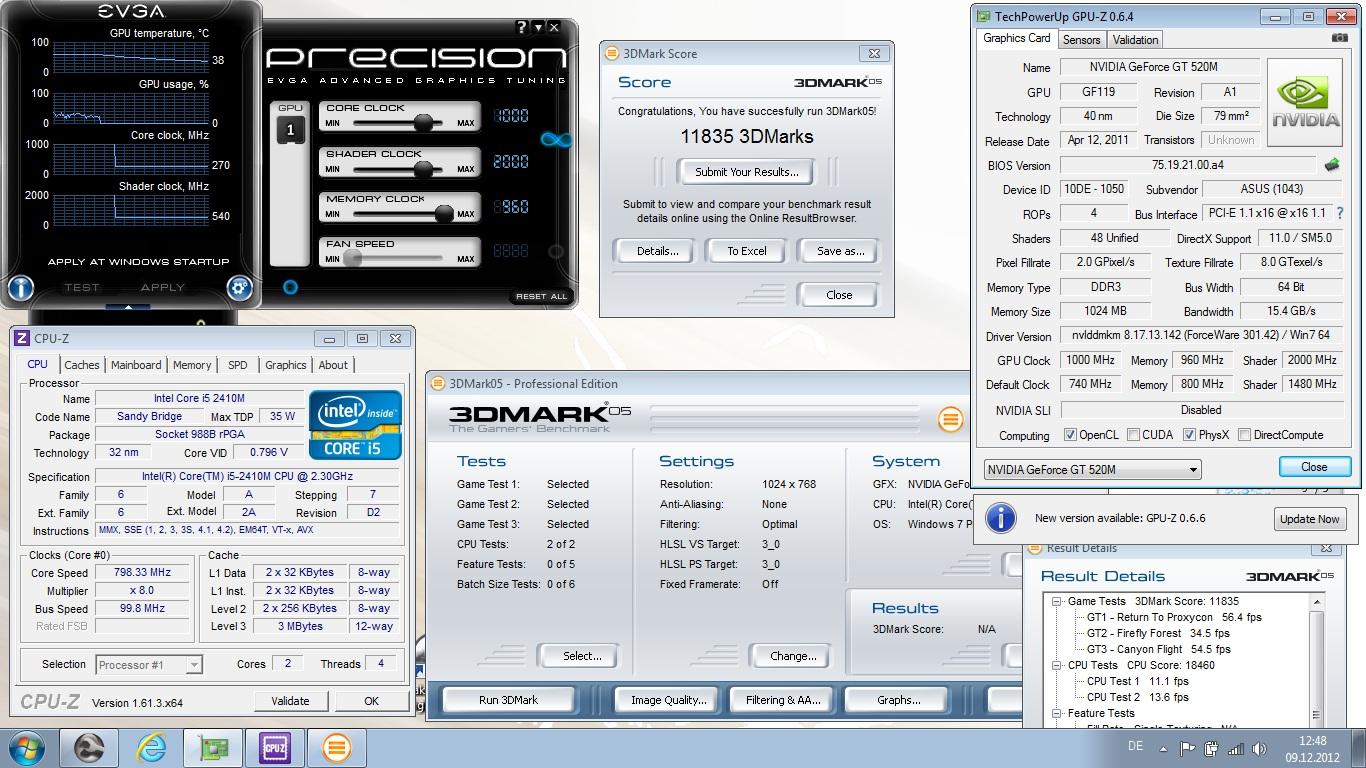Select GPU 1 button in Precision
Screen dimensions: 1366x768
290,130
